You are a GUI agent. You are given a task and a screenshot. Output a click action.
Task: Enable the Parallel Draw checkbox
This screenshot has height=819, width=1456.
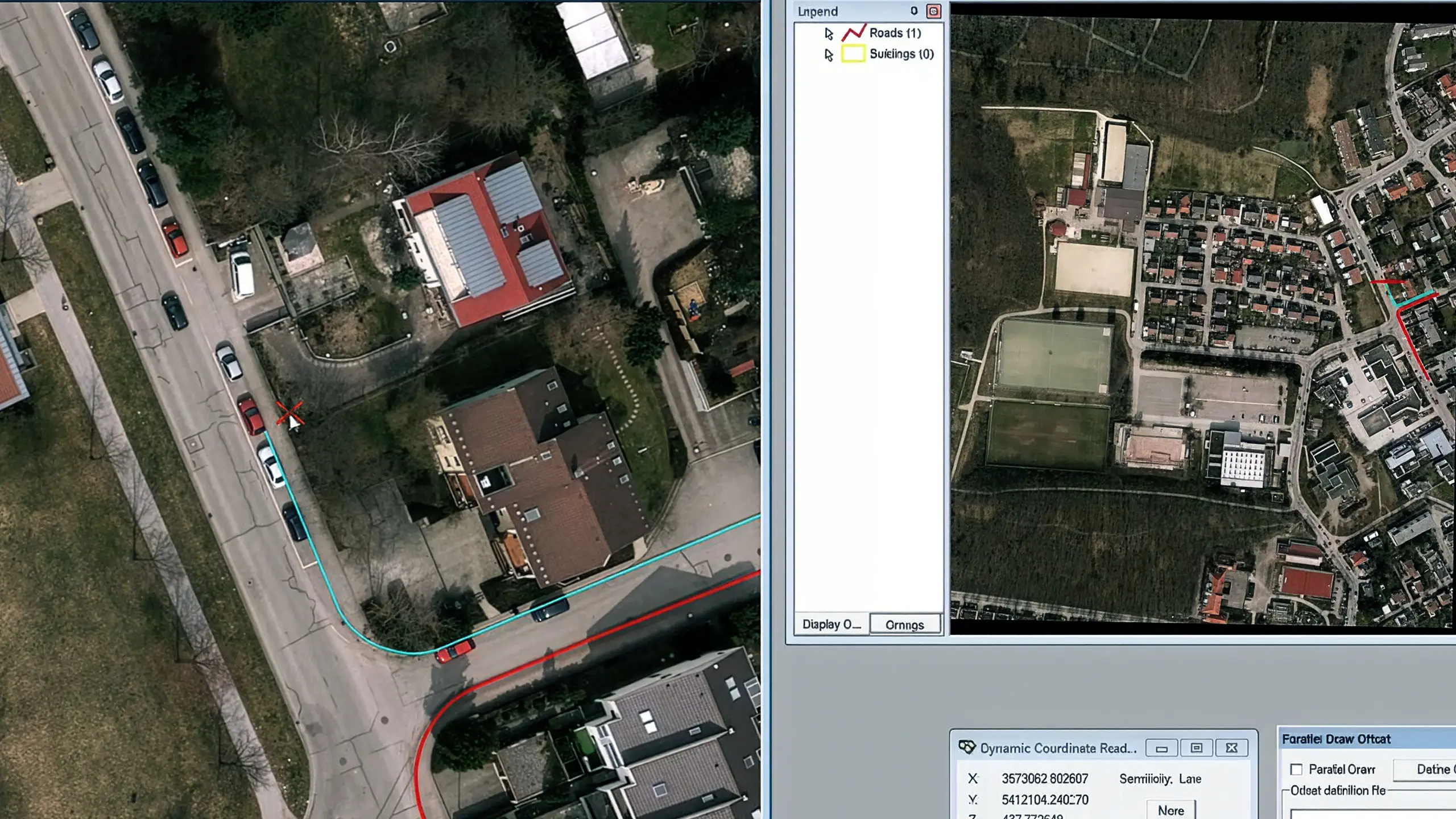1296,770
